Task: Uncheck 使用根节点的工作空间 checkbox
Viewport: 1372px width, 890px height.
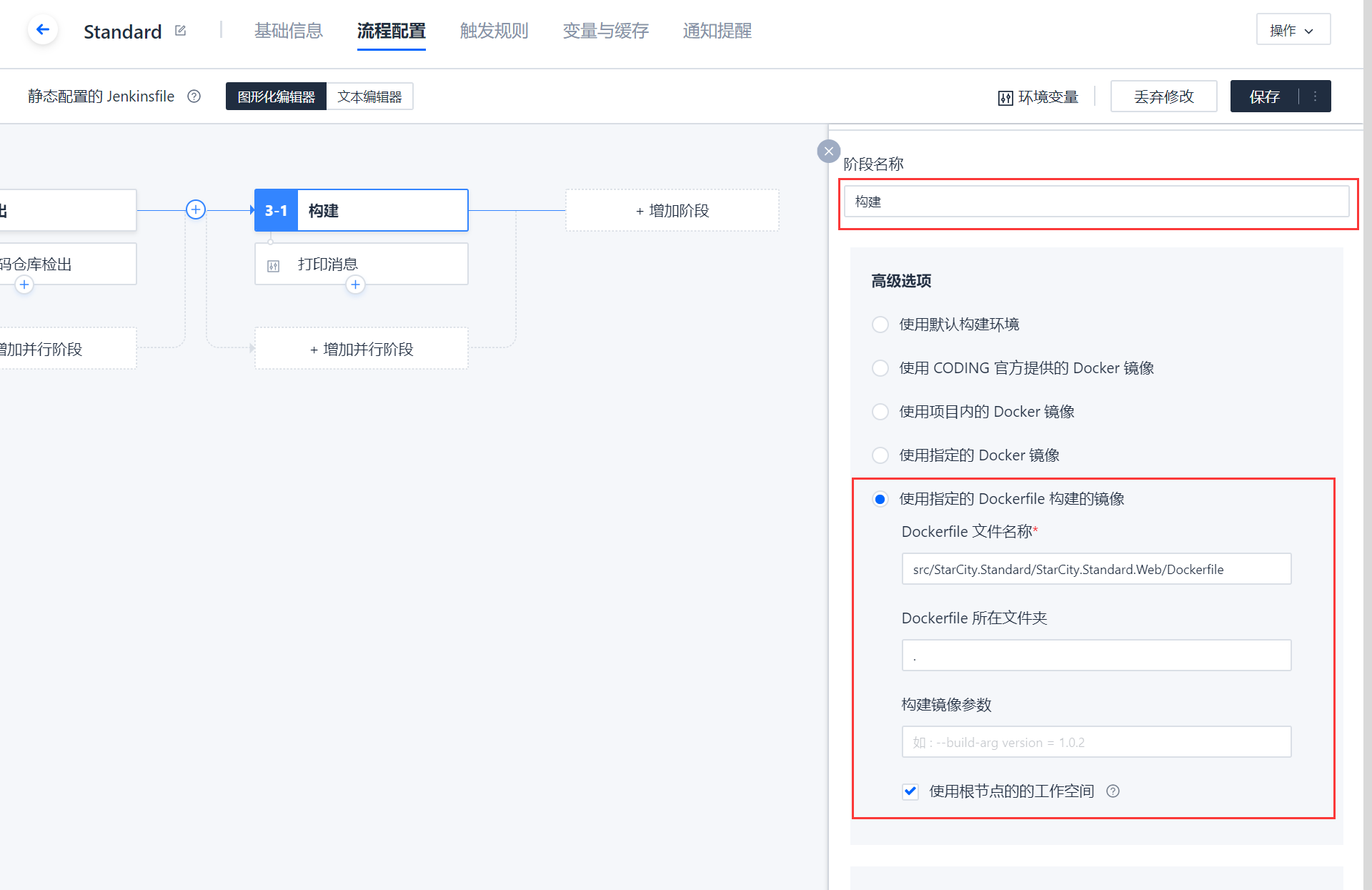Action: [x=910, y=791]
